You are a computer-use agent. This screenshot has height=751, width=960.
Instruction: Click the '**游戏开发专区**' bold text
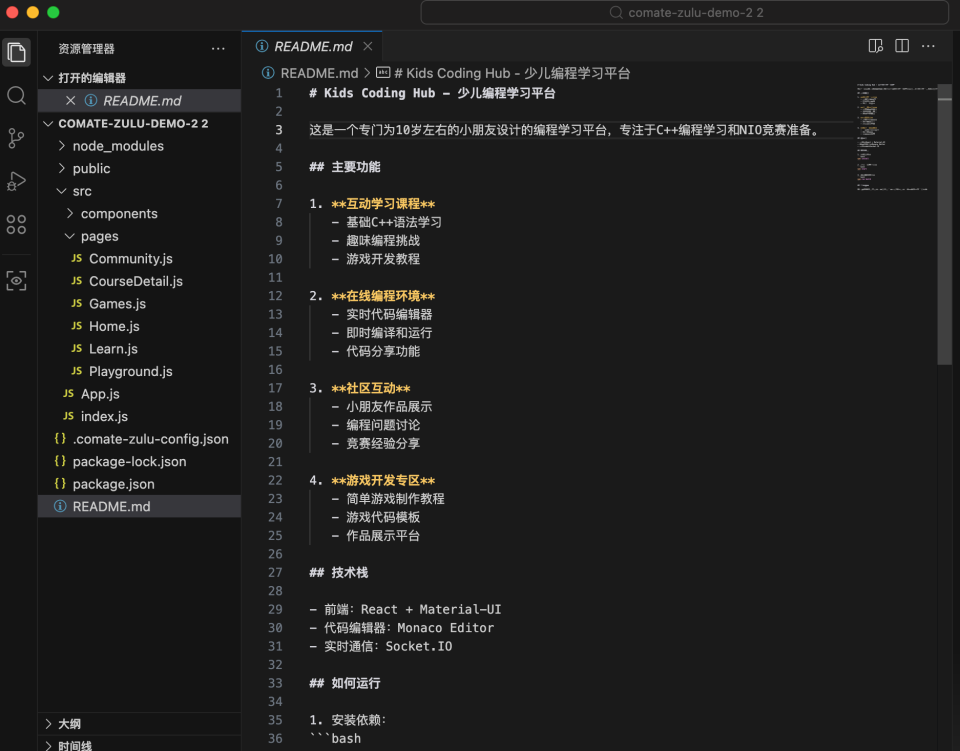pyautogui.click(x=383, y=480)
